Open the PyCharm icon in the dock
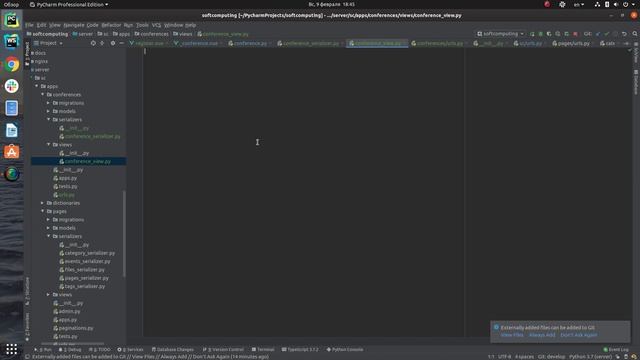This screenshot has width=640, height=360. [11, 19]
